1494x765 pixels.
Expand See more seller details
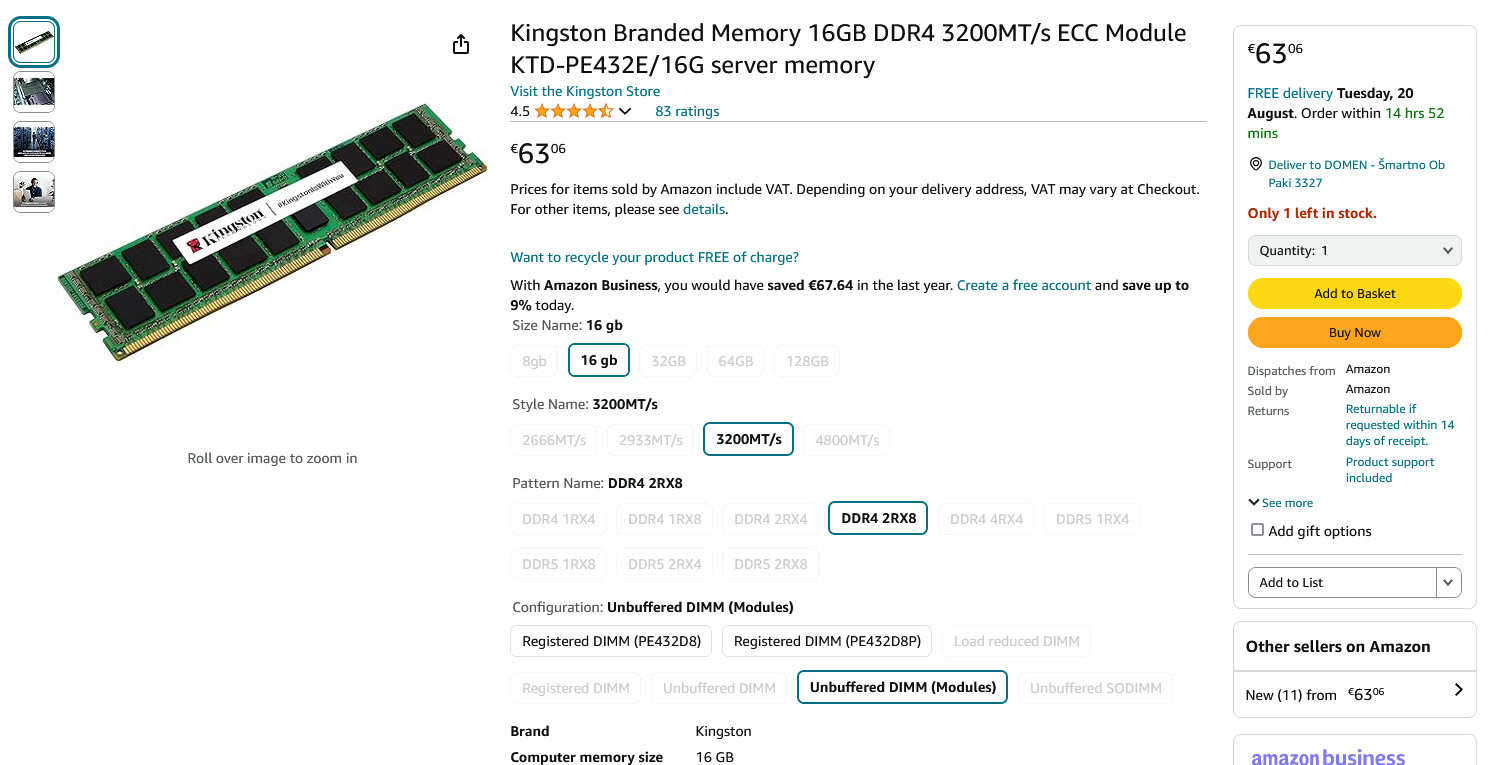[1281, 503]
